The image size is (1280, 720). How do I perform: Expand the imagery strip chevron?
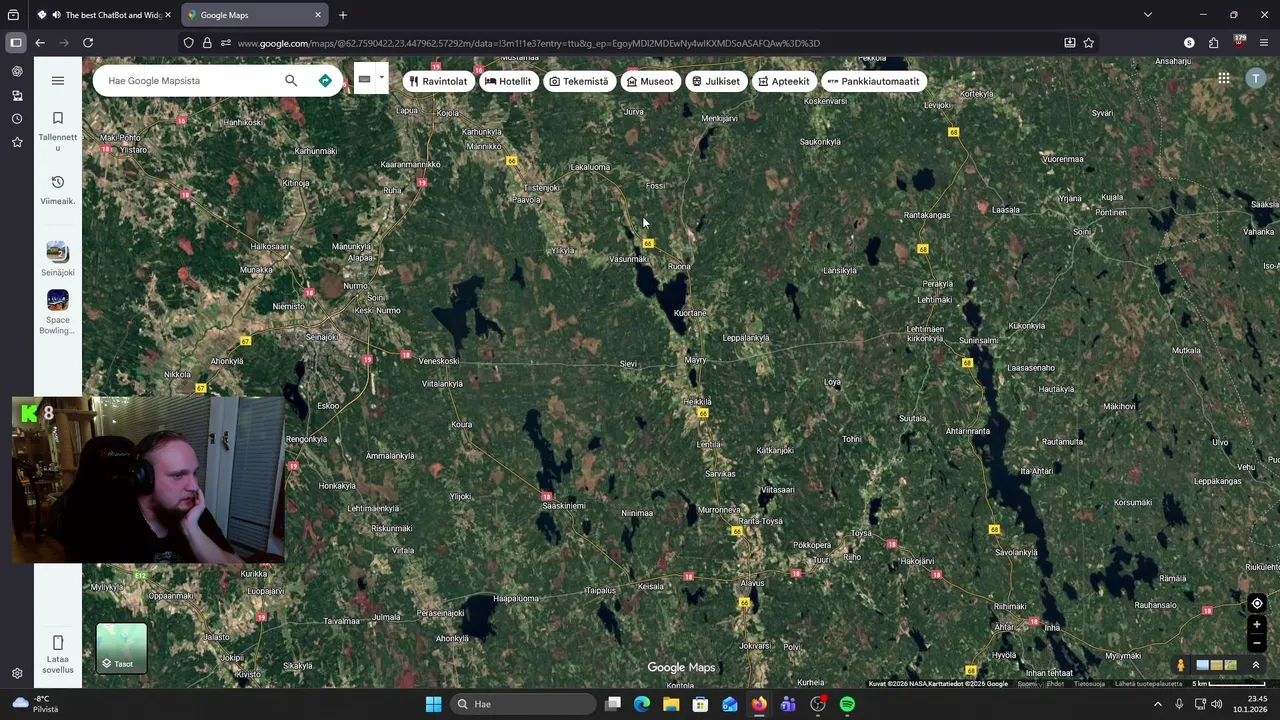pos(1256,665)
